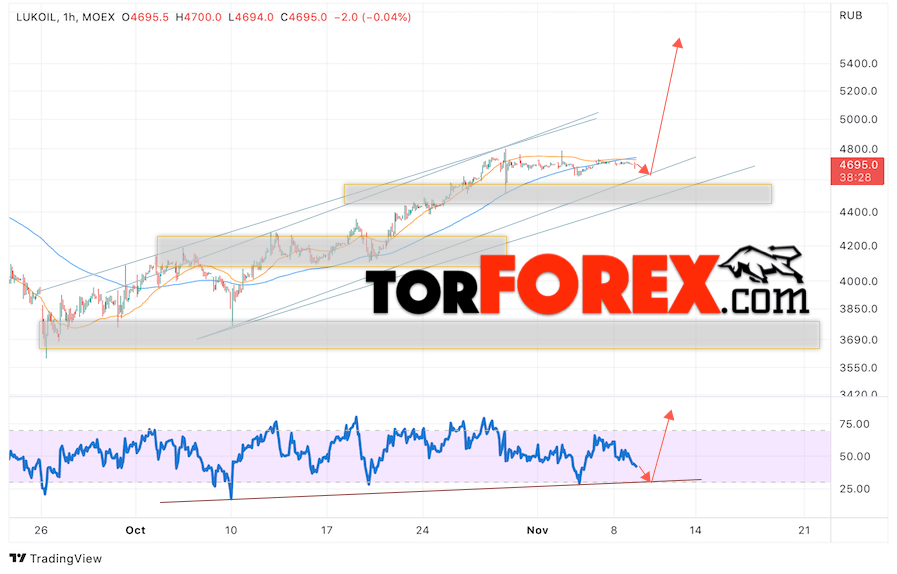Click the 26 date label on time axis
Screen dimensions: 897x574
[41, 531]
